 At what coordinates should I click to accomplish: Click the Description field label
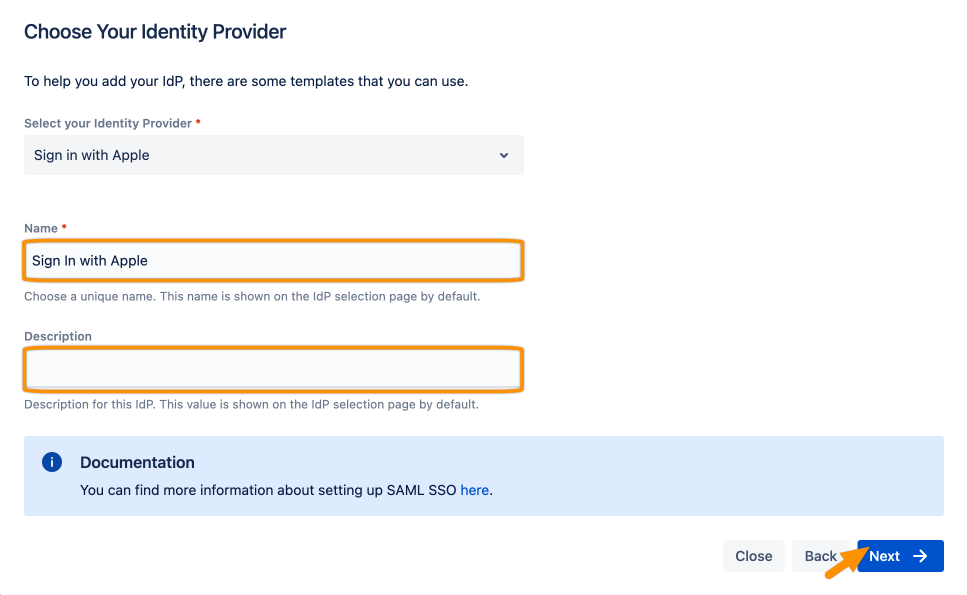[x=58, y=336]
